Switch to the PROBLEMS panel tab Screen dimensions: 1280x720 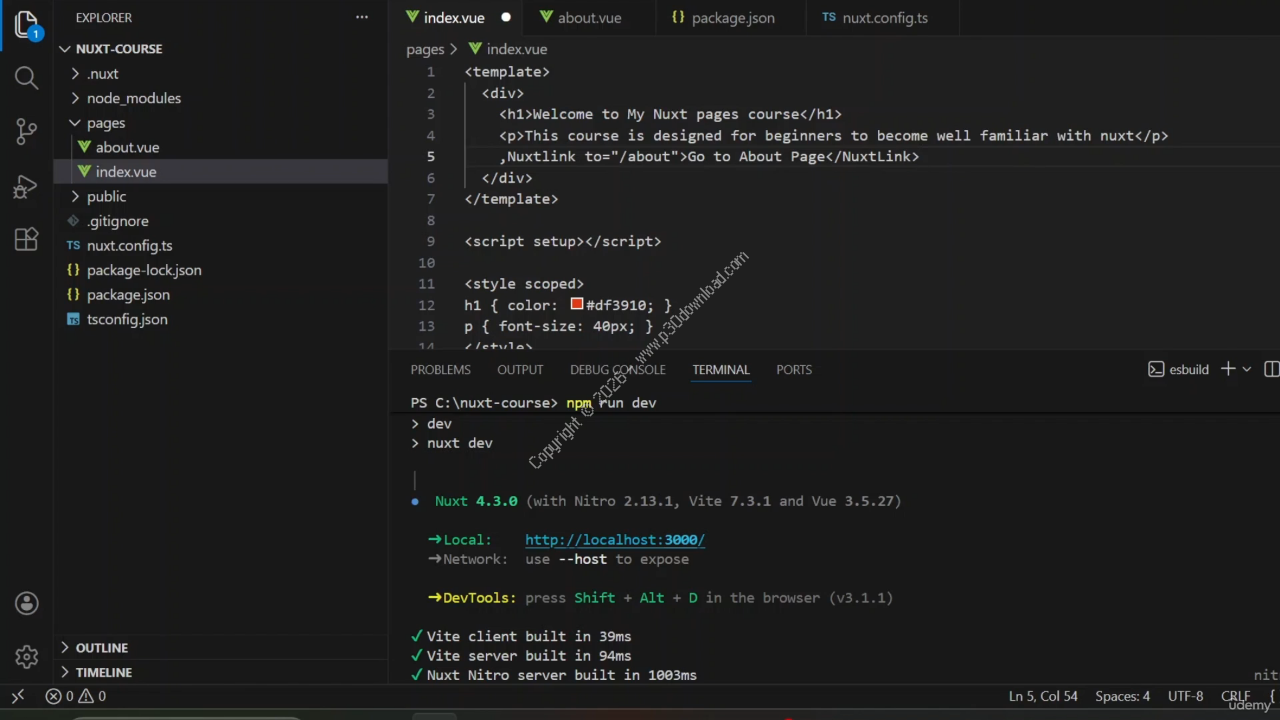(440, 369)
